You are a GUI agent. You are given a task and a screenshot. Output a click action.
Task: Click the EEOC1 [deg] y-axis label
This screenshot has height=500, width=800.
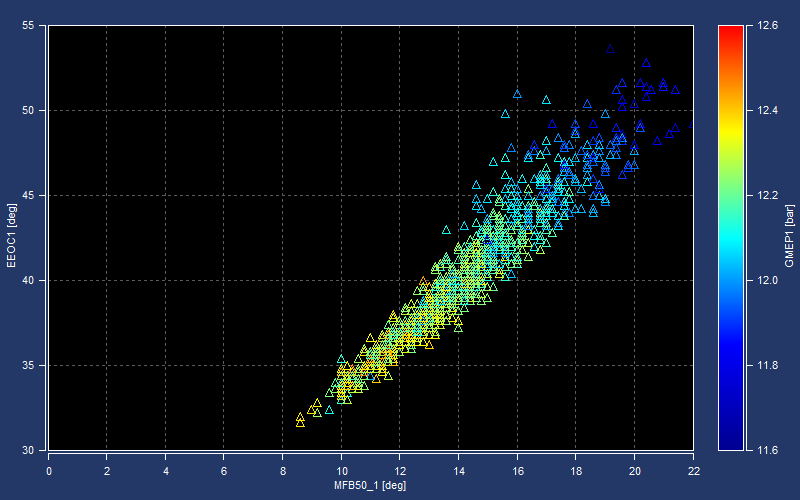11,238
